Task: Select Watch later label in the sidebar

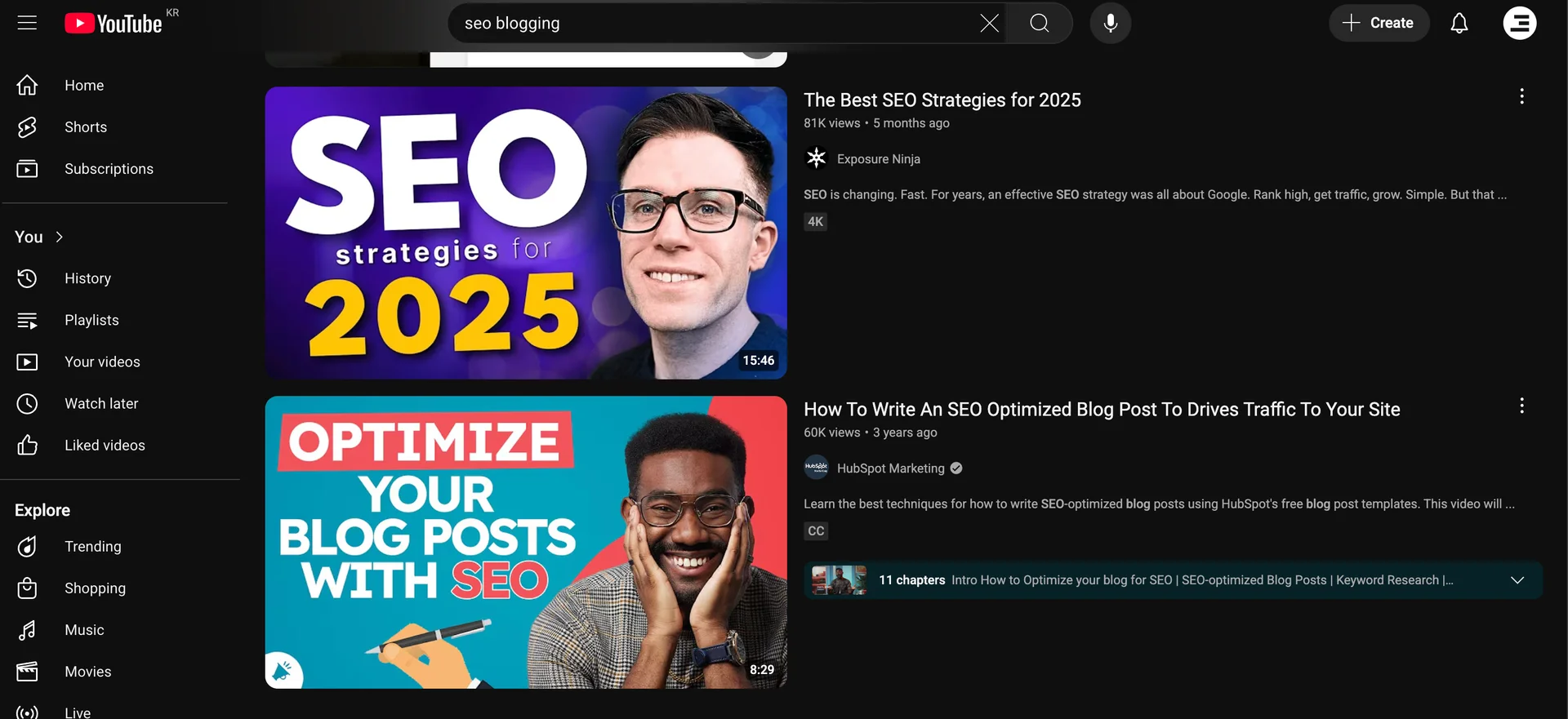Action: click(101, 403)
